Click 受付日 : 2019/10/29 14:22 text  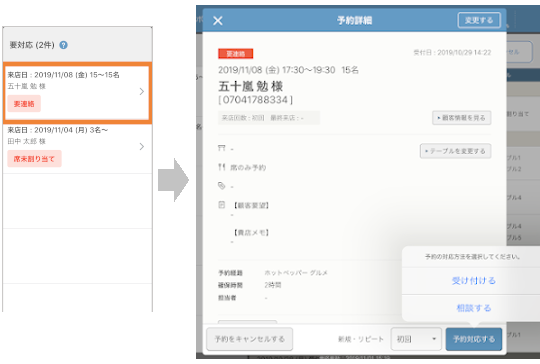[452, 53]
